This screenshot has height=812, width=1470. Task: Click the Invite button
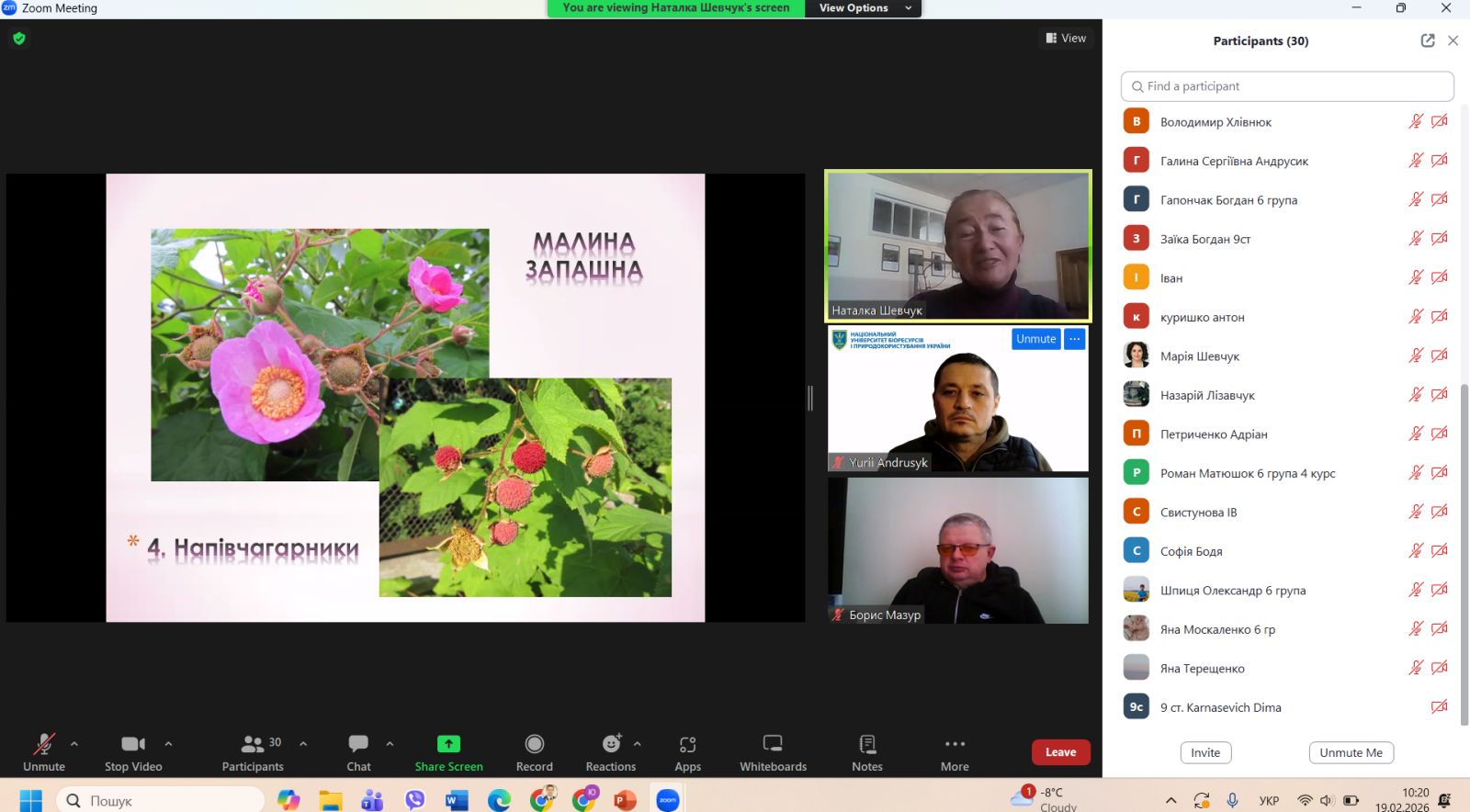(1205, 752)
